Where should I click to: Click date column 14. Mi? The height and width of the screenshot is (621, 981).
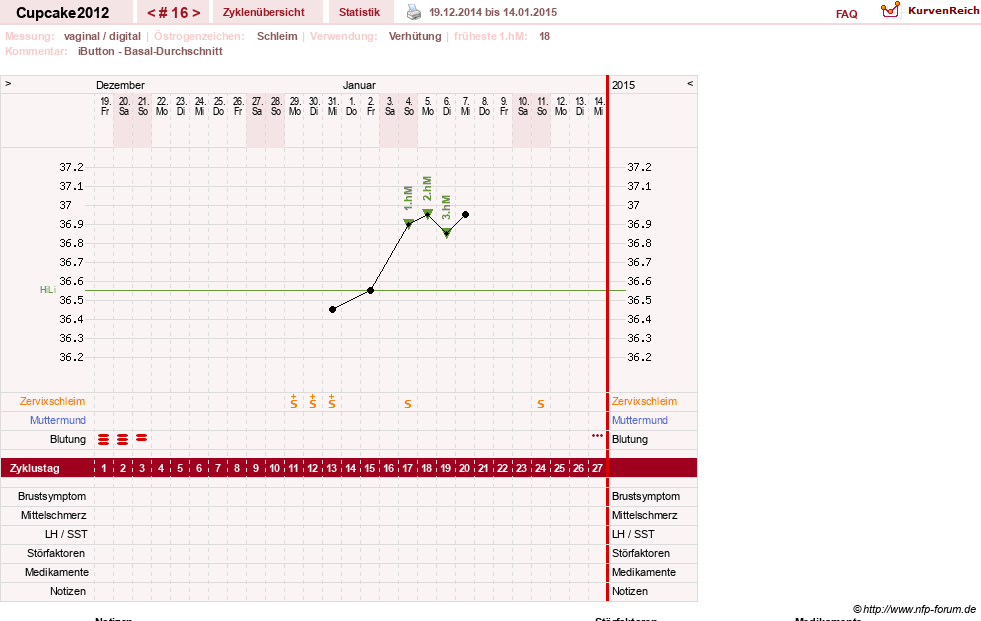tap(599, 106)
